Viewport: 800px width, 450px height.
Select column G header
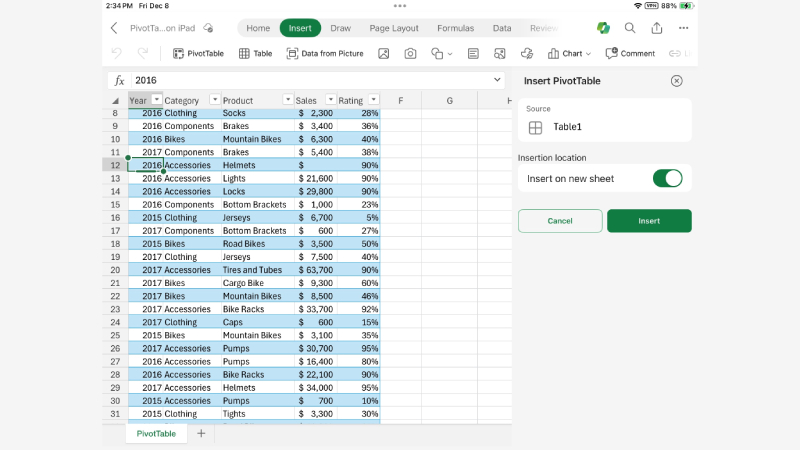[449, 101]
